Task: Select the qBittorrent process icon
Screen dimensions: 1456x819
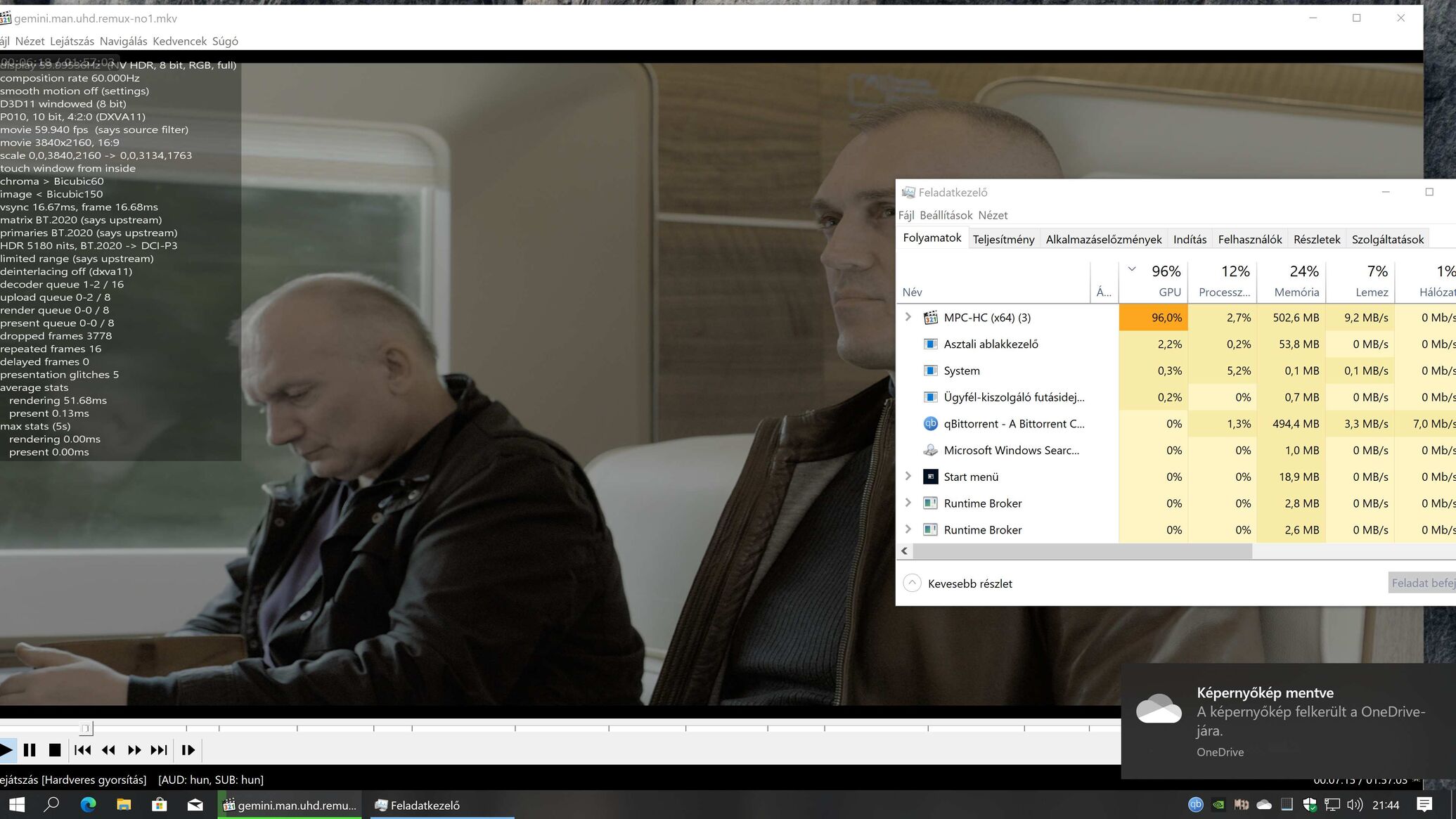Action: (930, 423)
